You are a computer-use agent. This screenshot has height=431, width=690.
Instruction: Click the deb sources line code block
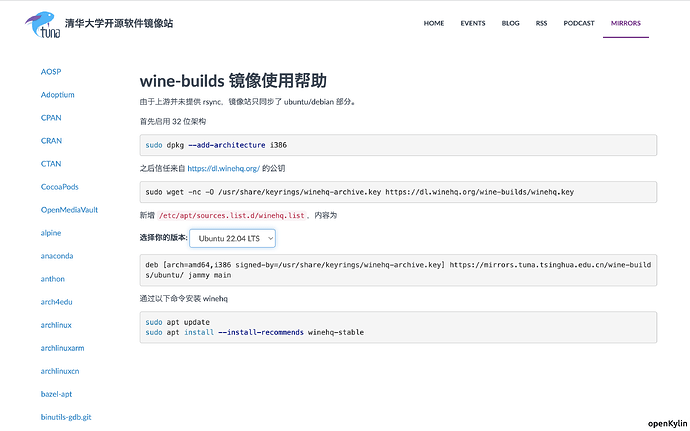click(x=398, y=270)
